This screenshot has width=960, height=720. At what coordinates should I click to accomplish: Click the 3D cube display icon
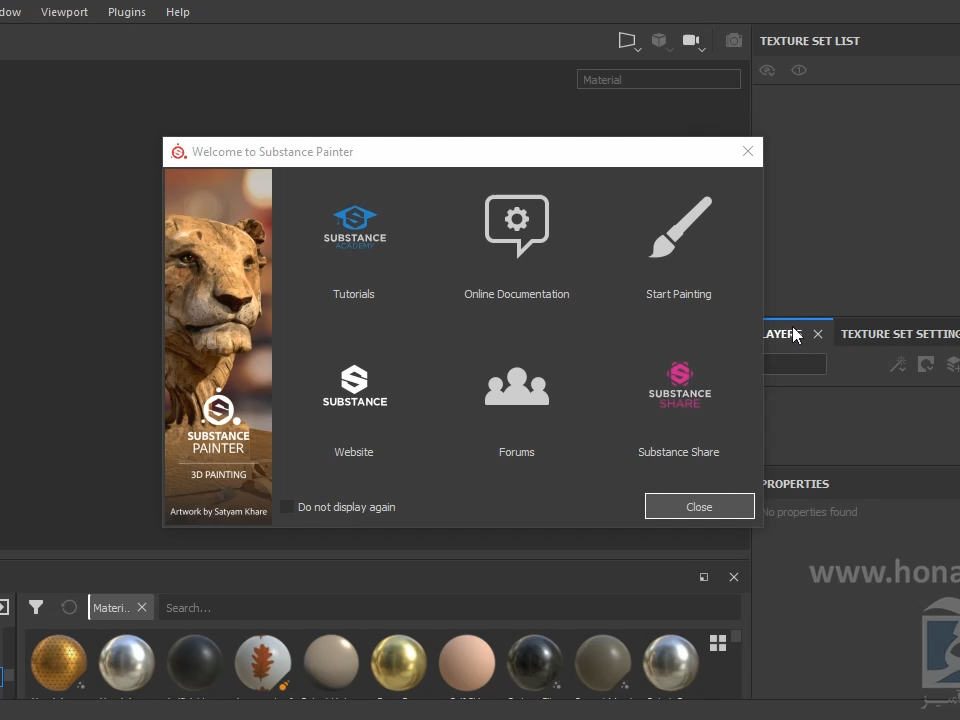pos(659,40)
